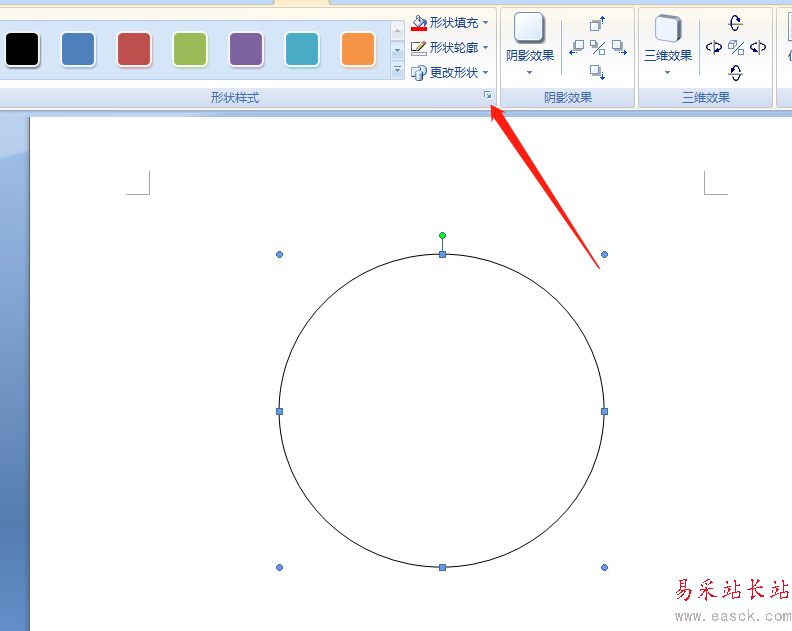Screen dimensions: 792x631
Task: Toggle shadow on/off icon
Action: 598,47
